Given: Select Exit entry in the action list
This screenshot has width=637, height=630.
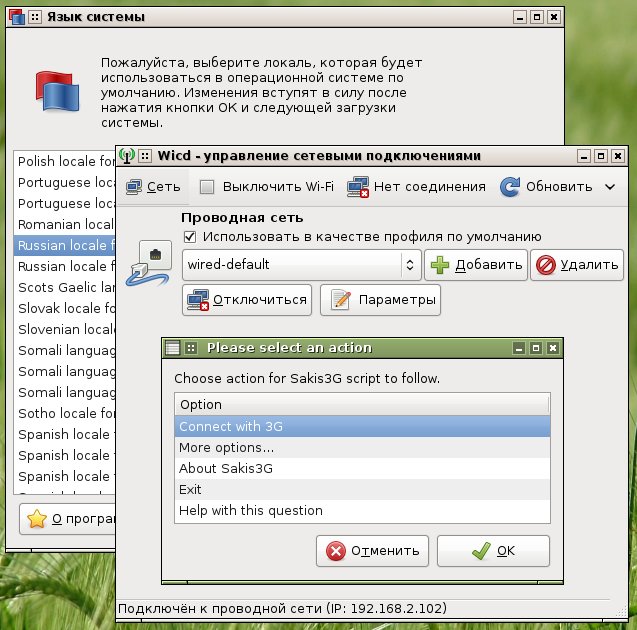Looking at the screenshot, I should click(x=362, y=489).
